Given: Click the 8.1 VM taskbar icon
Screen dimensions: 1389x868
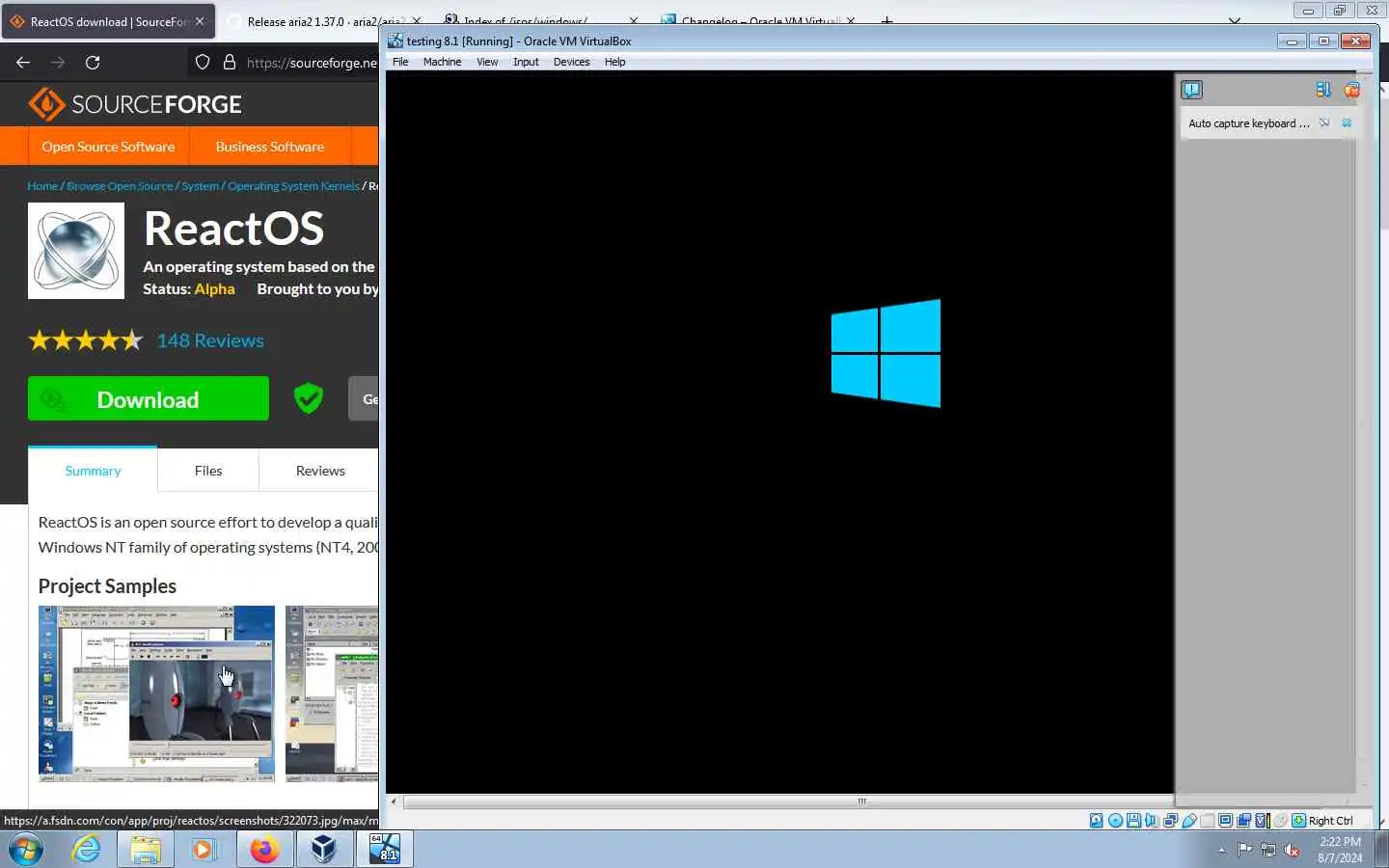Looking at the screenshot, I should (385, 850).
